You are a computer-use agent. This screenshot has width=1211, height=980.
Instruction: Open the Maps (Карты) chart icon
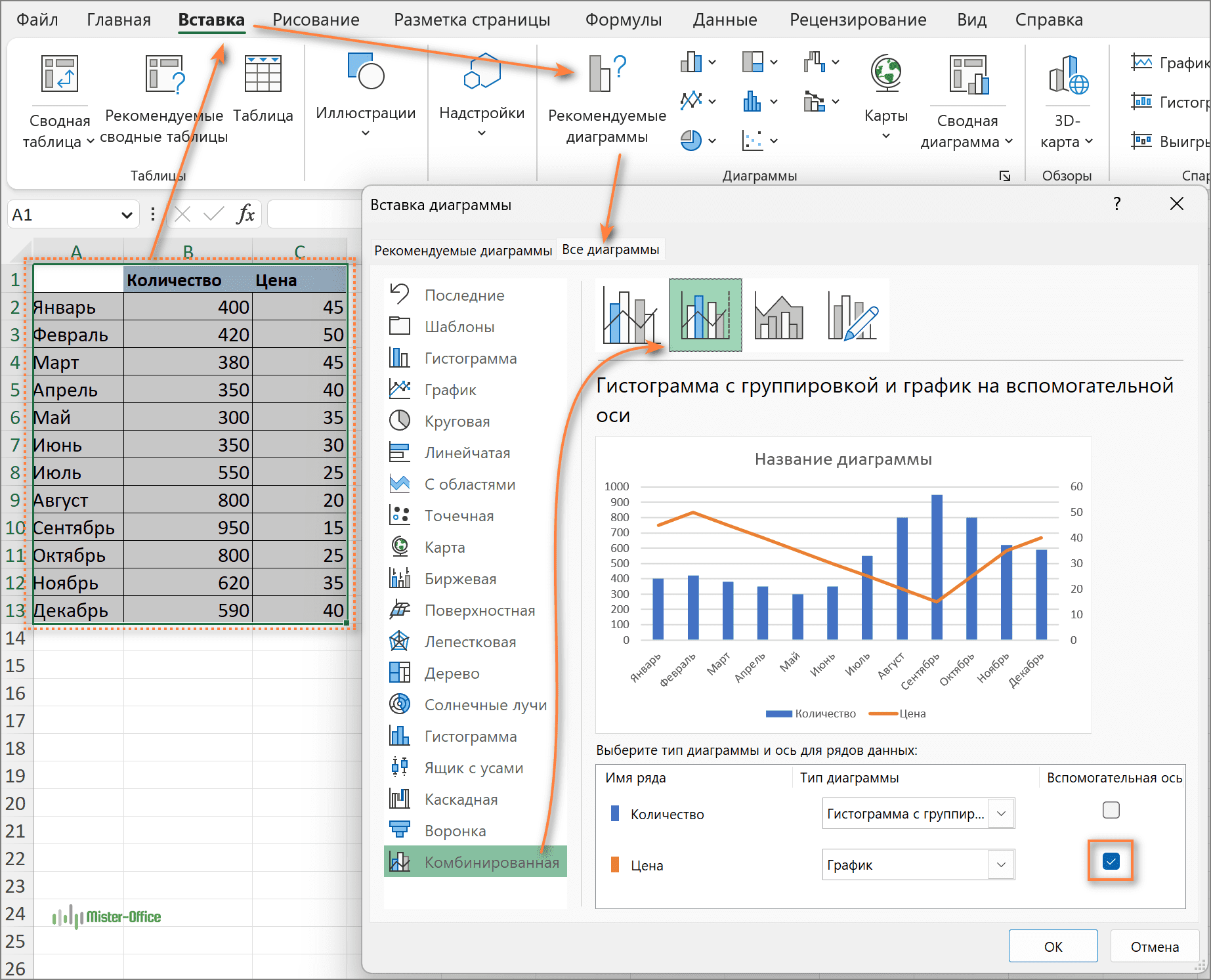click(885, 74)
